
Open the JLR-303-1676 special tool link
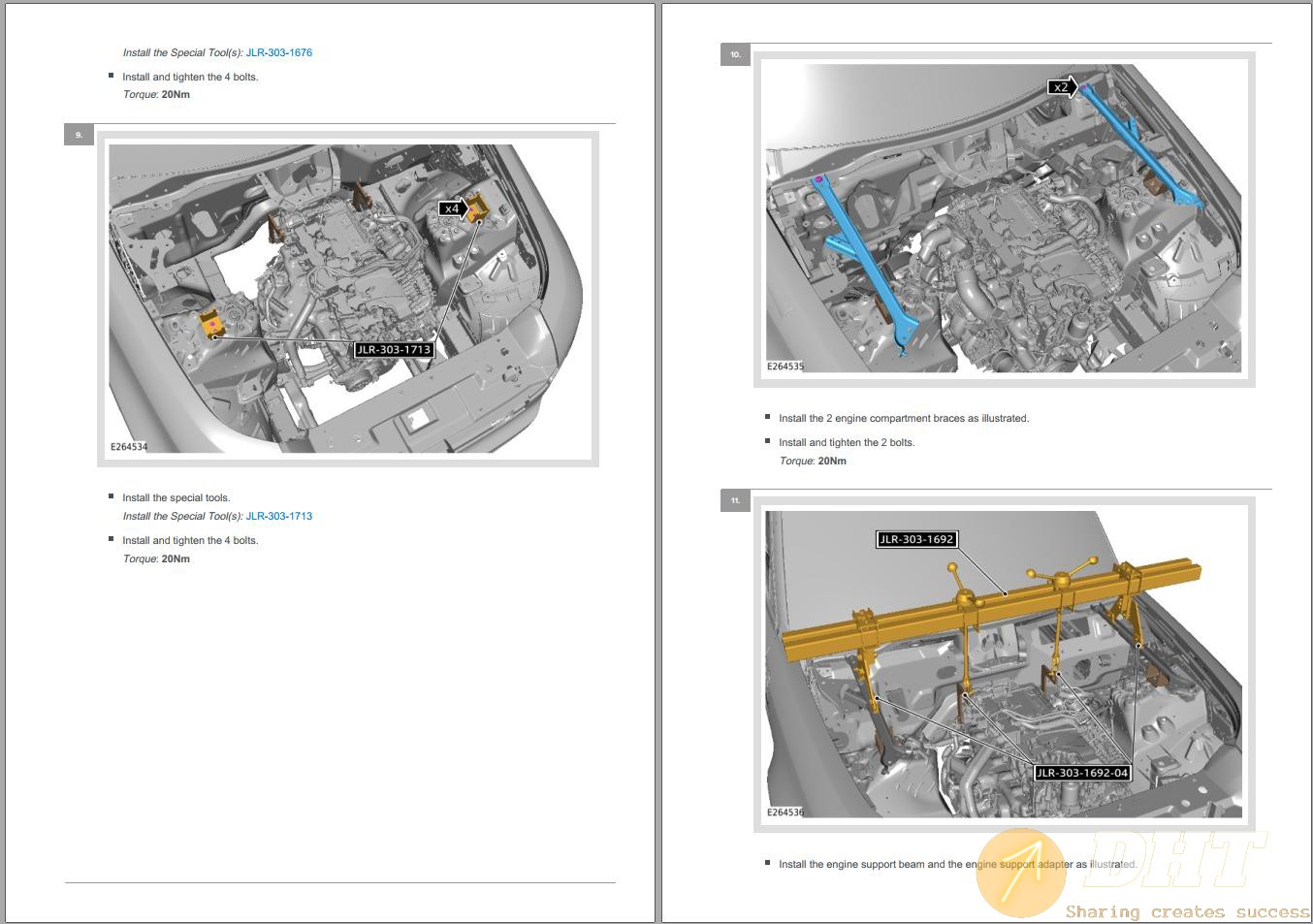pos(279,52)
